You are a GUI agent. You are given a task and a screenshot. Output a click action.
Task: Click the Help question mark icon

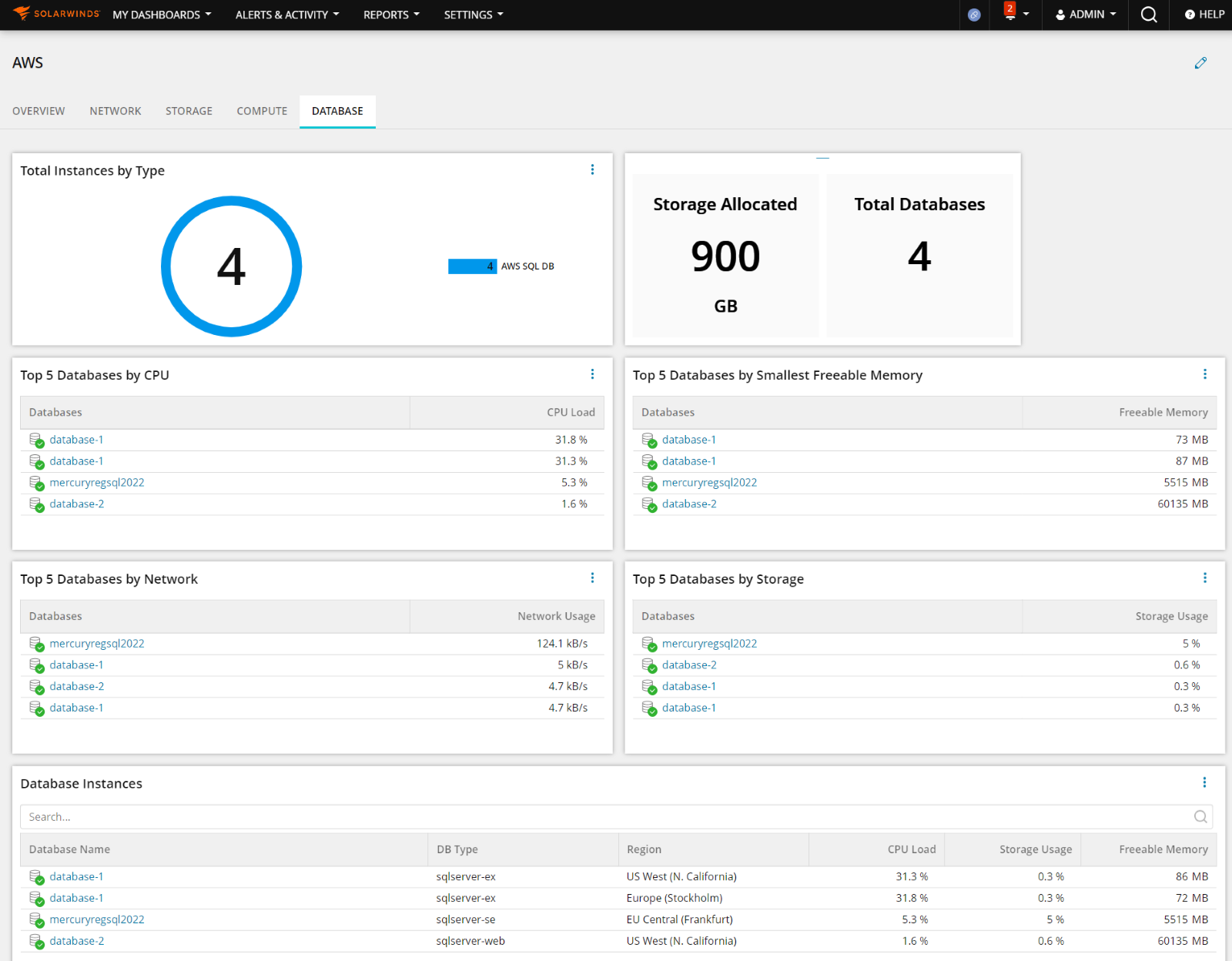(x=1190, y=15)
